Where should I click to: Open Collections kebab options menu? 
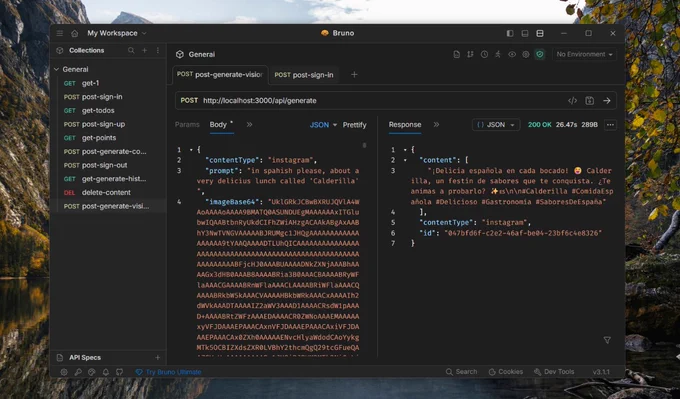pyautogui.click(x=158, y=50)
